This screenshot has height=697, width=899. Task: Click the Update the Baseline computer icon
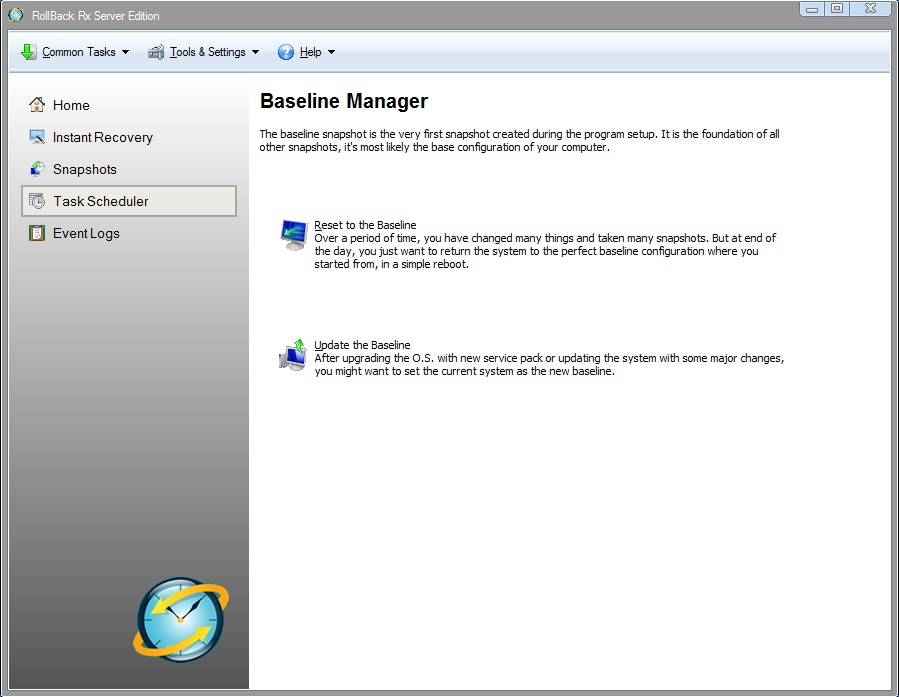(294, 355)
